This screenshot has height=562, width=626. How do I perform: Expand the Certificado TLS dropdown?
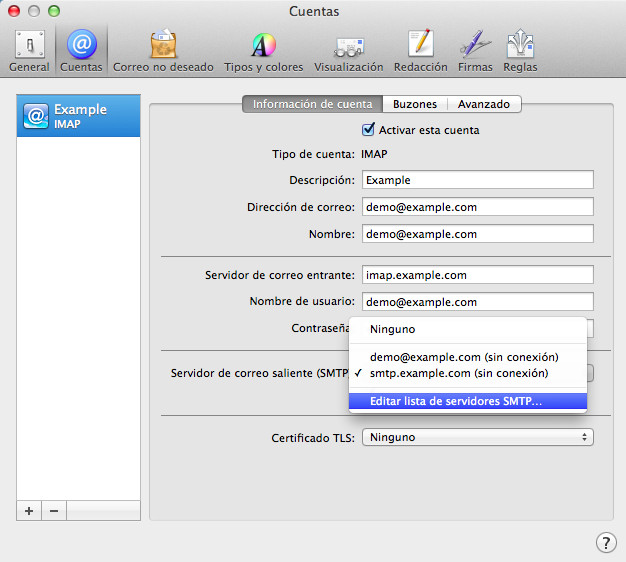pyautogui.click(x=477, y=437)
